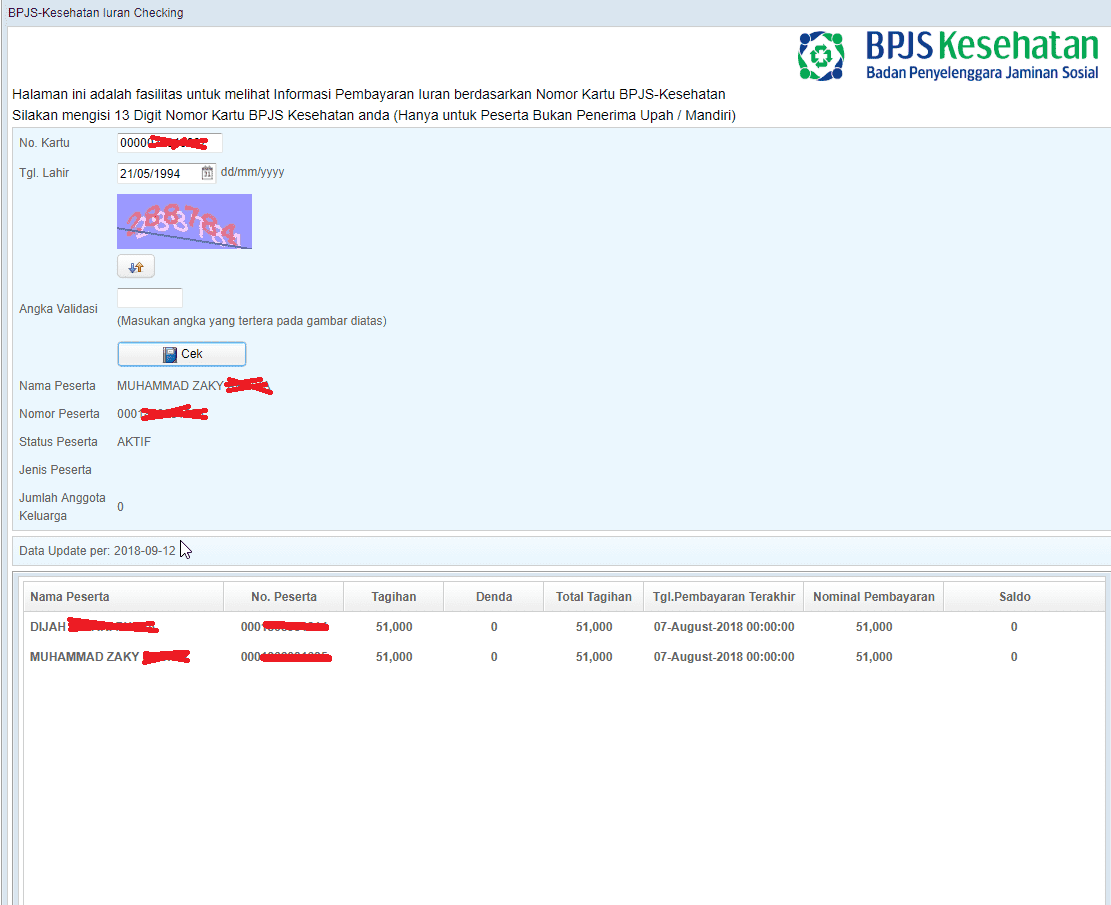This screenshot has width=1111, height=905.
Task: Click the Denda column header
Action: point(494,597)
